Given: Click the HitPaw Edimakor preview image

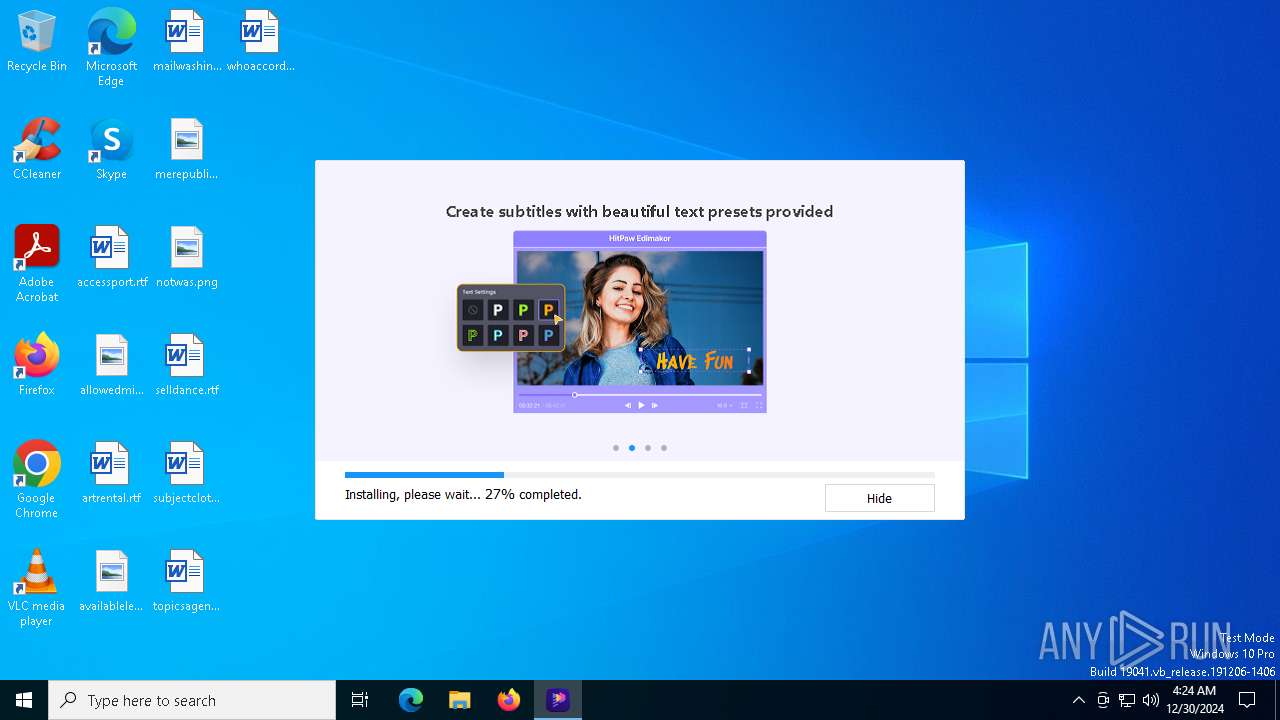Looking at the screenshot, I should (x=640, y=322).
